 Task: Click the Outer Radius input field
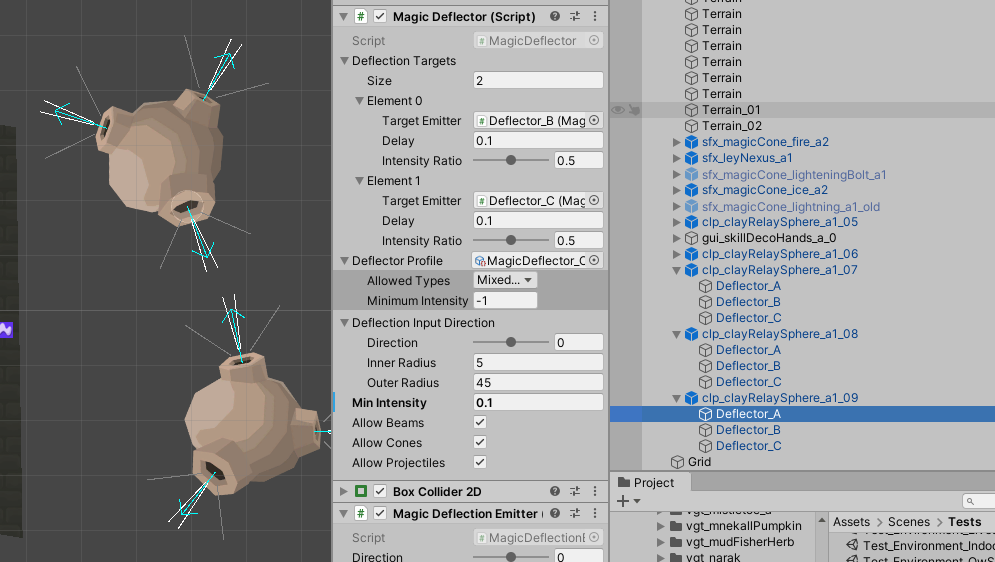click(x=538, y=382)
